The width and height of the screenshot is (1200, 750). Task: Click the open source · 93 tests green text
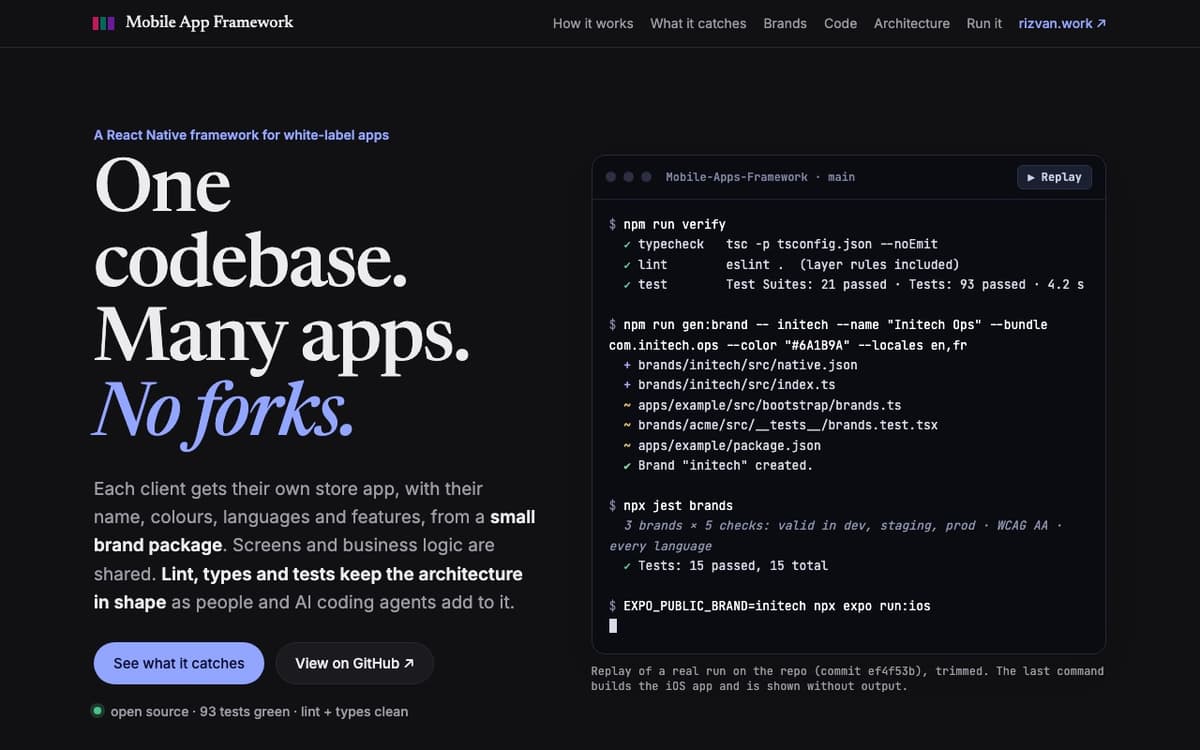coord(259,711)
